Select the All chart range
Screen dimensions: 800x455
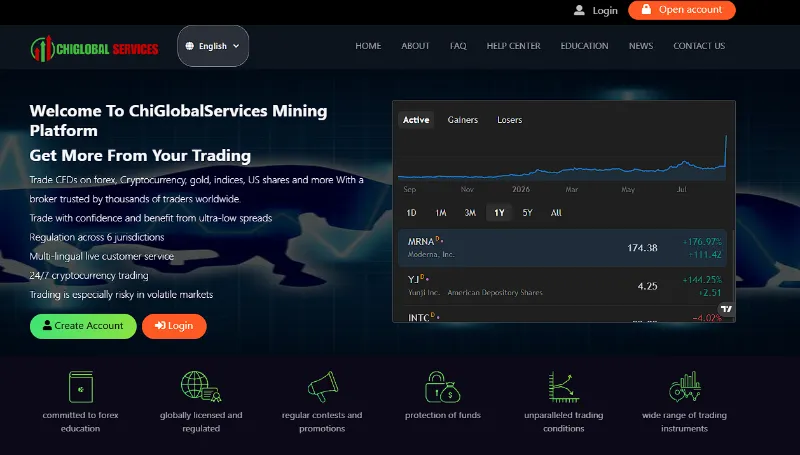(x=556, y=213)
